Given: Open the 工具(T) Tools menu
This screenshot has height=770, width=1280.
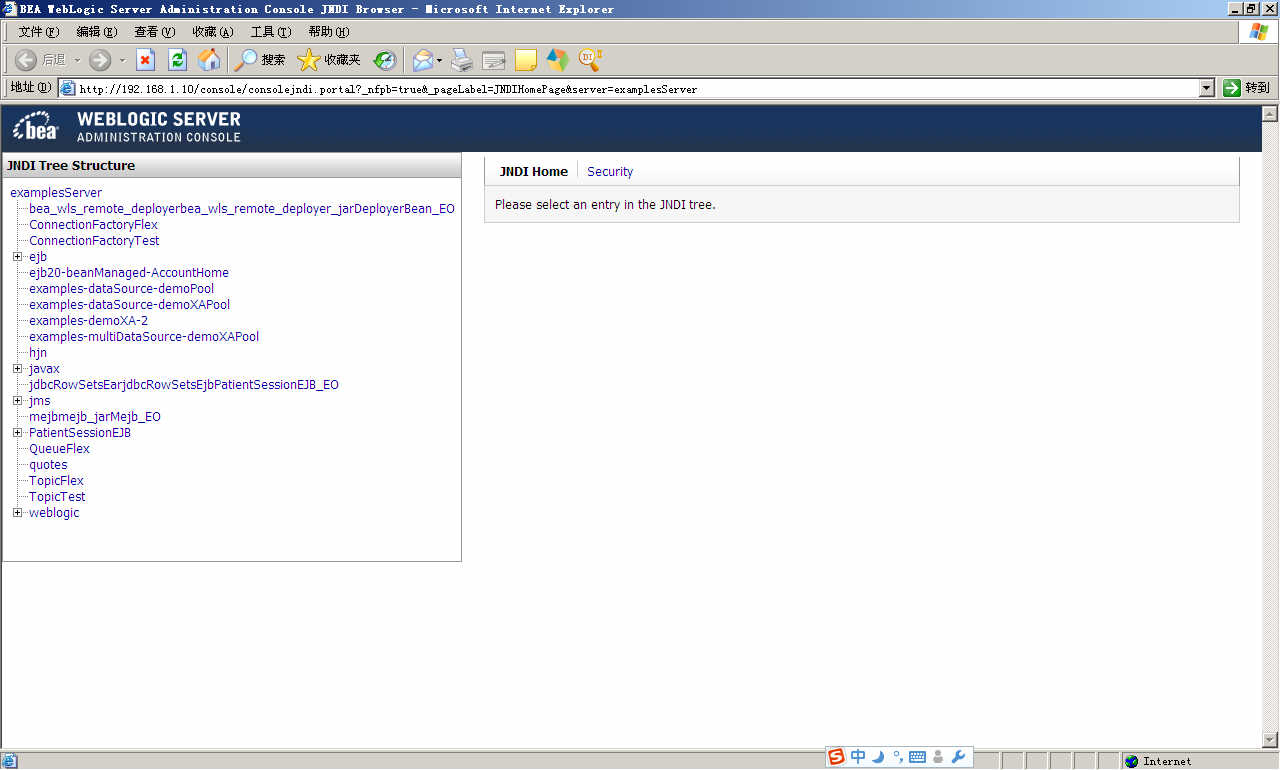Looking at the screenshot, I should coord(271,32).
